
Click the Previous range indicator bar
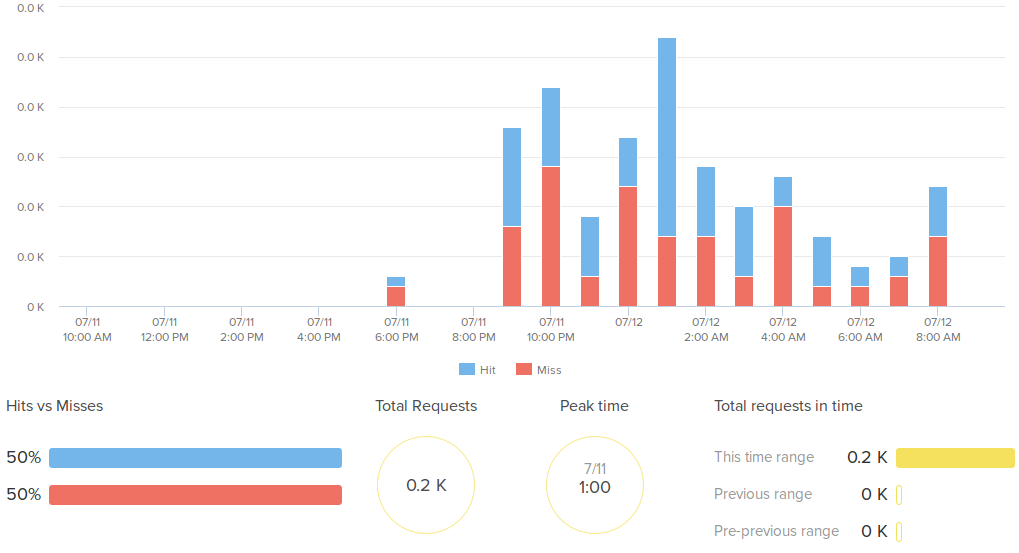pos(899,495)
